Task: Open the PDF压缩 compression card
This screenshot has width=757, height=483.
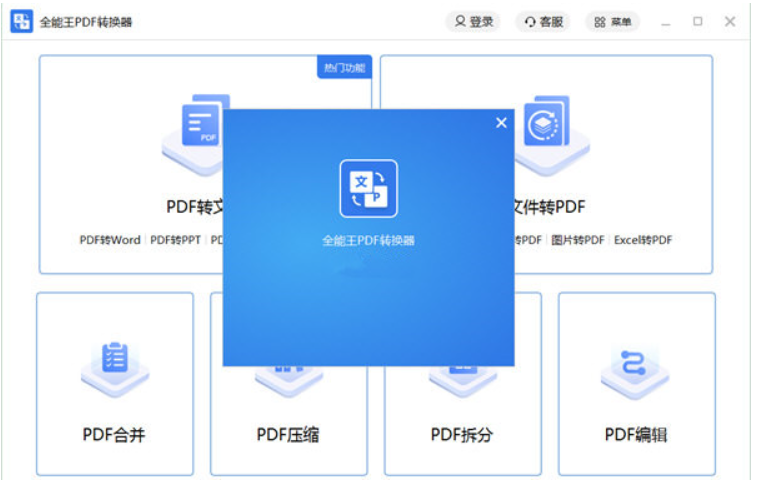Action: pyautogui.click(x=288, y=434)
